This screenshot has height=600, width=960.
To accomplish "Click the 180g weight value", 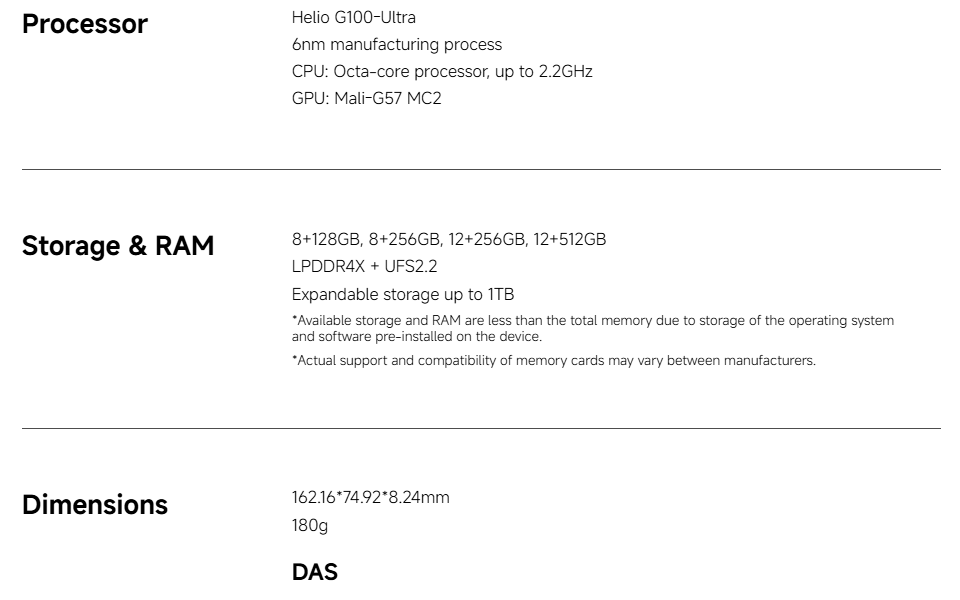I will 309,524.
